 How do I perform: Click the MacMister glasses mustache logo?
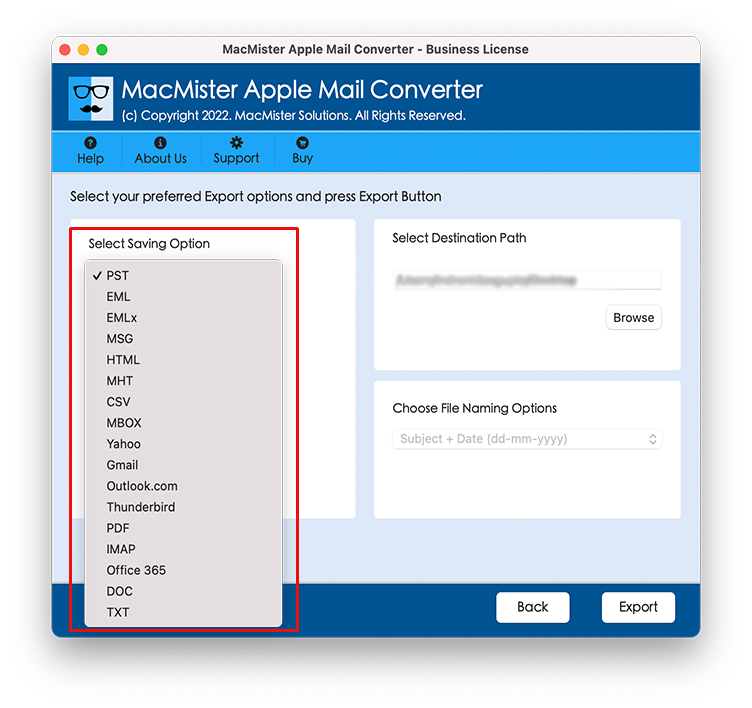click(91, 99)
